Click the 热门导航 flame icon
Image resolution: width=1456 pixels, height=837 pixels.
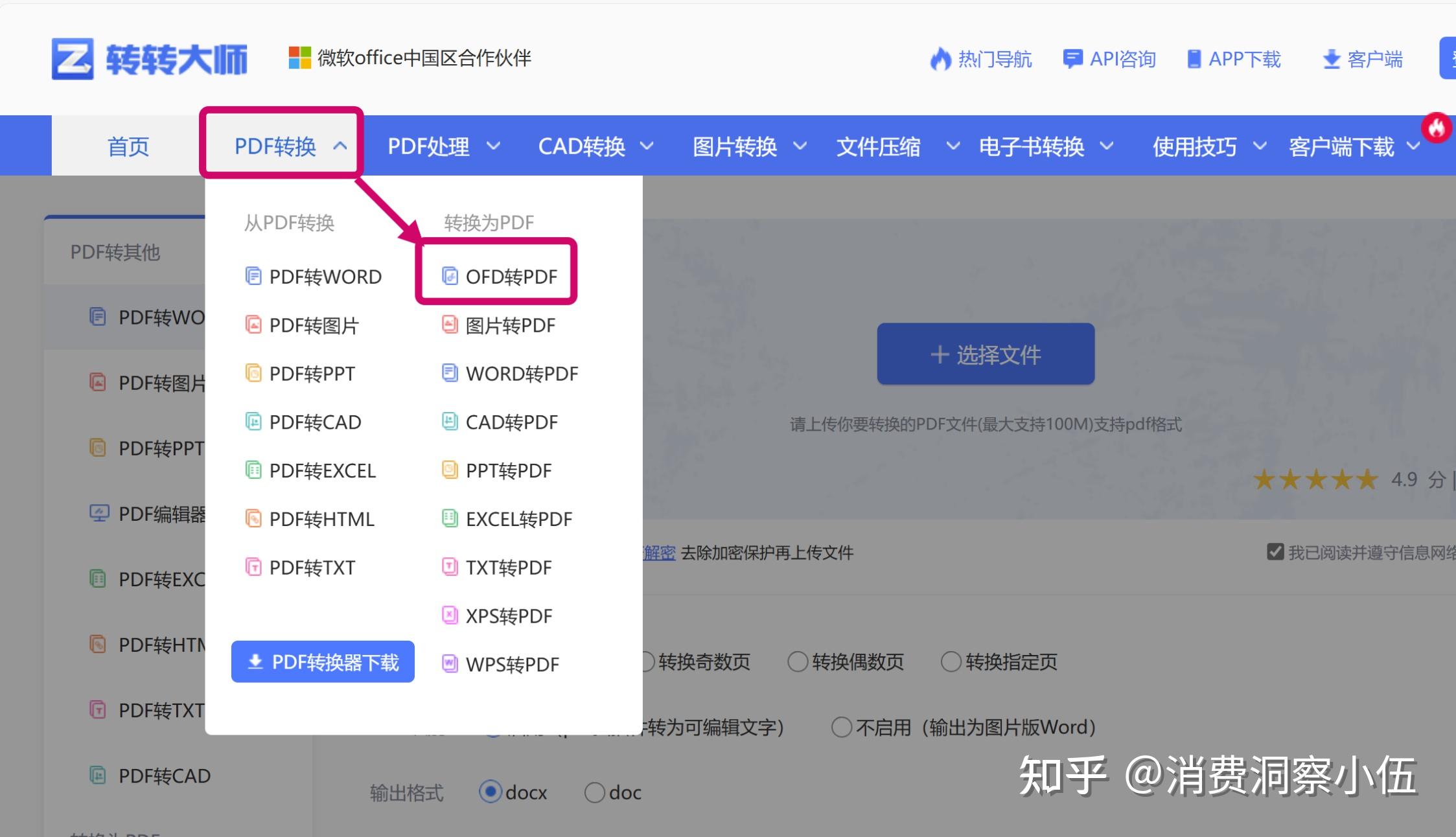point(941,58)
